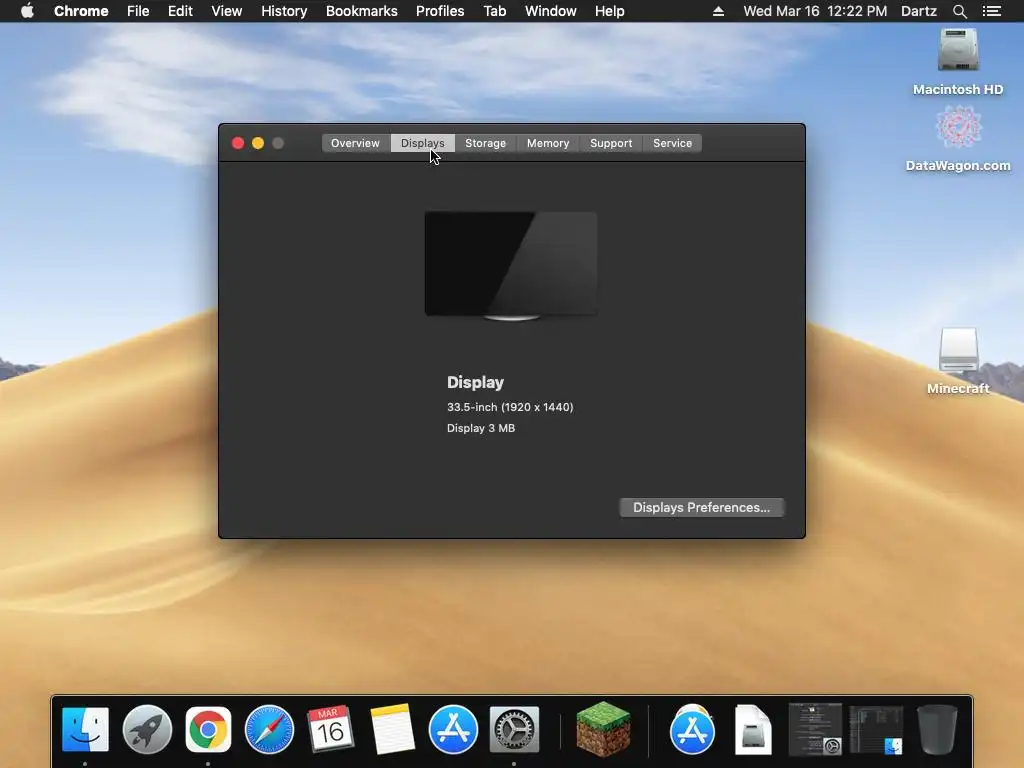Click the 33.5-inch (1920 x 1440) text
This screenshot has width=1024, height=768.
510,407
